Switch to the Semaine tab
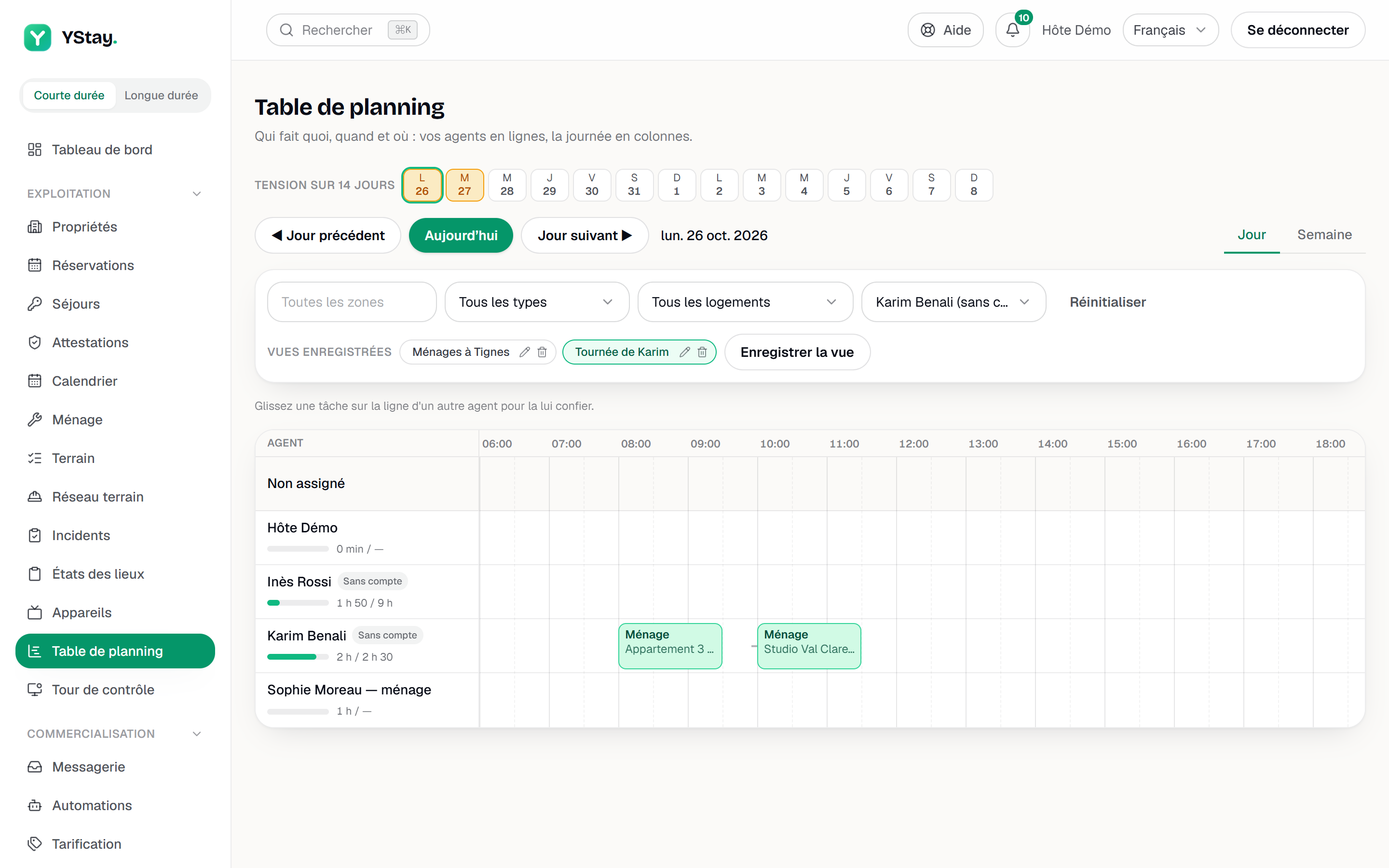 tap(1324, 235)
